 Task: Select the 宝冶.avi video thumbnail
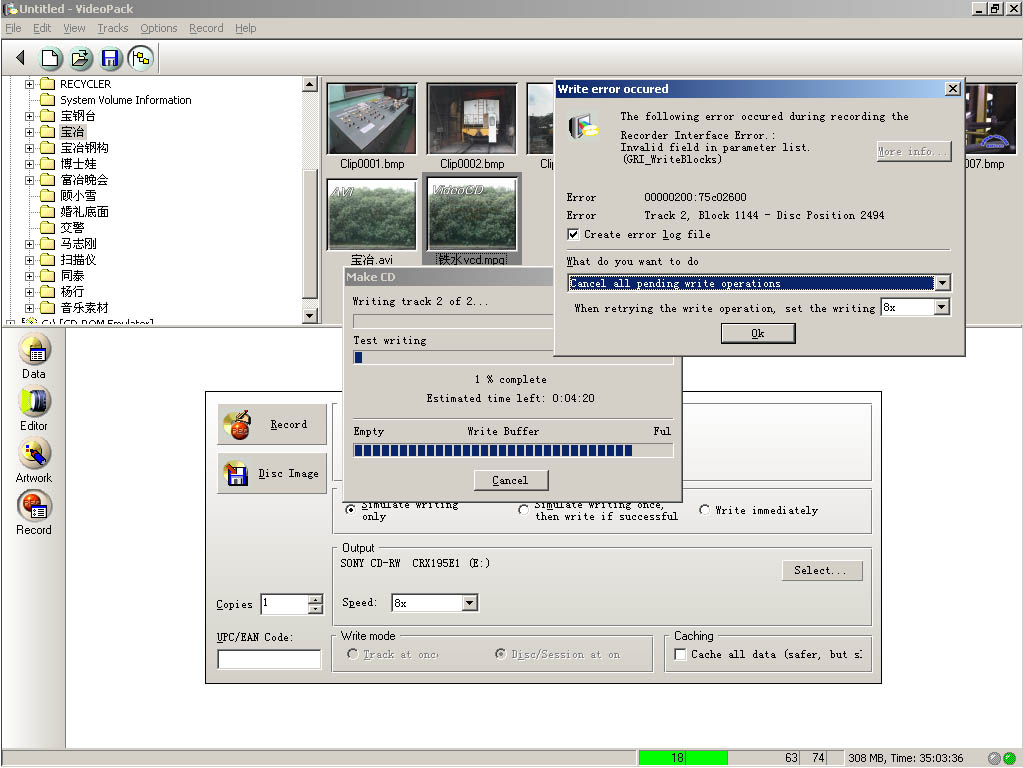tap(372, 215)
